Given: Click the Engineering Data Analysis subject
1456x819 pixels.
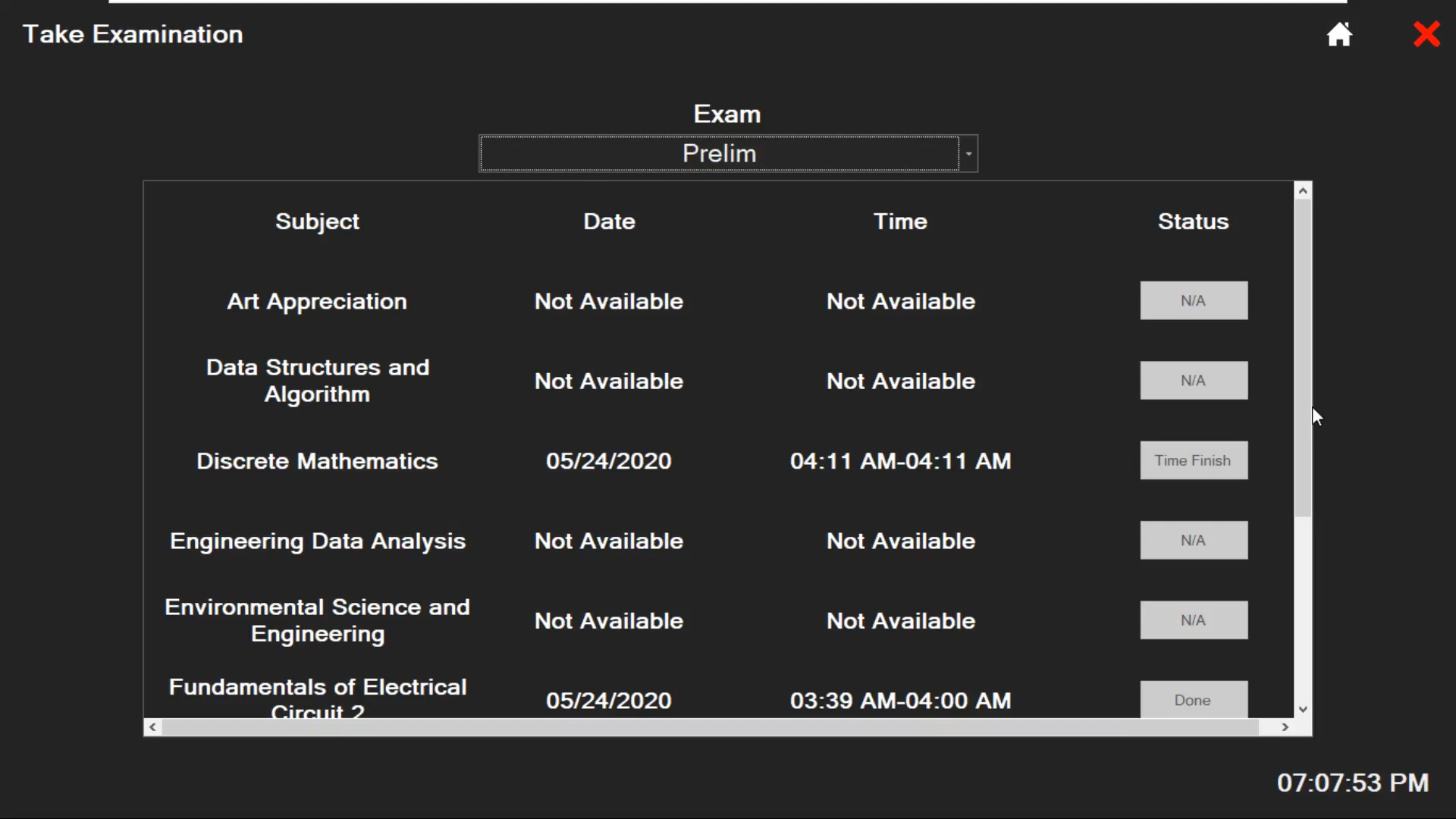Looking at the screenshot, I should 317,541.
